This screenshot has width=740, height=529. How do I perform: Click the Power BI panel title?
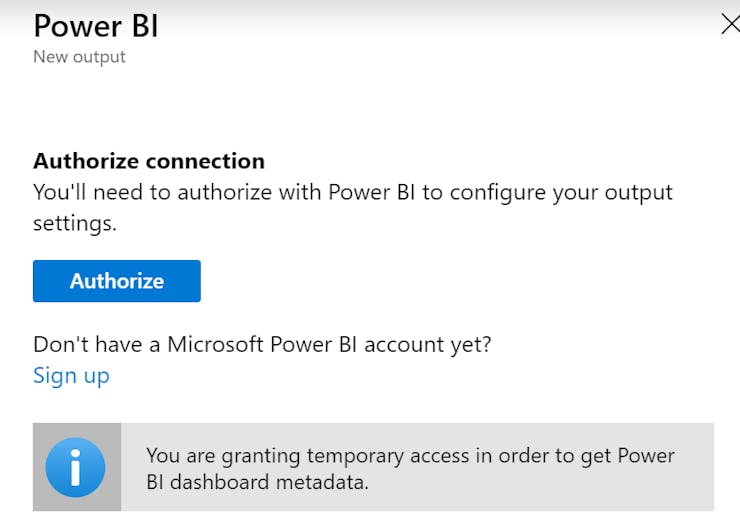coord(95,25)
